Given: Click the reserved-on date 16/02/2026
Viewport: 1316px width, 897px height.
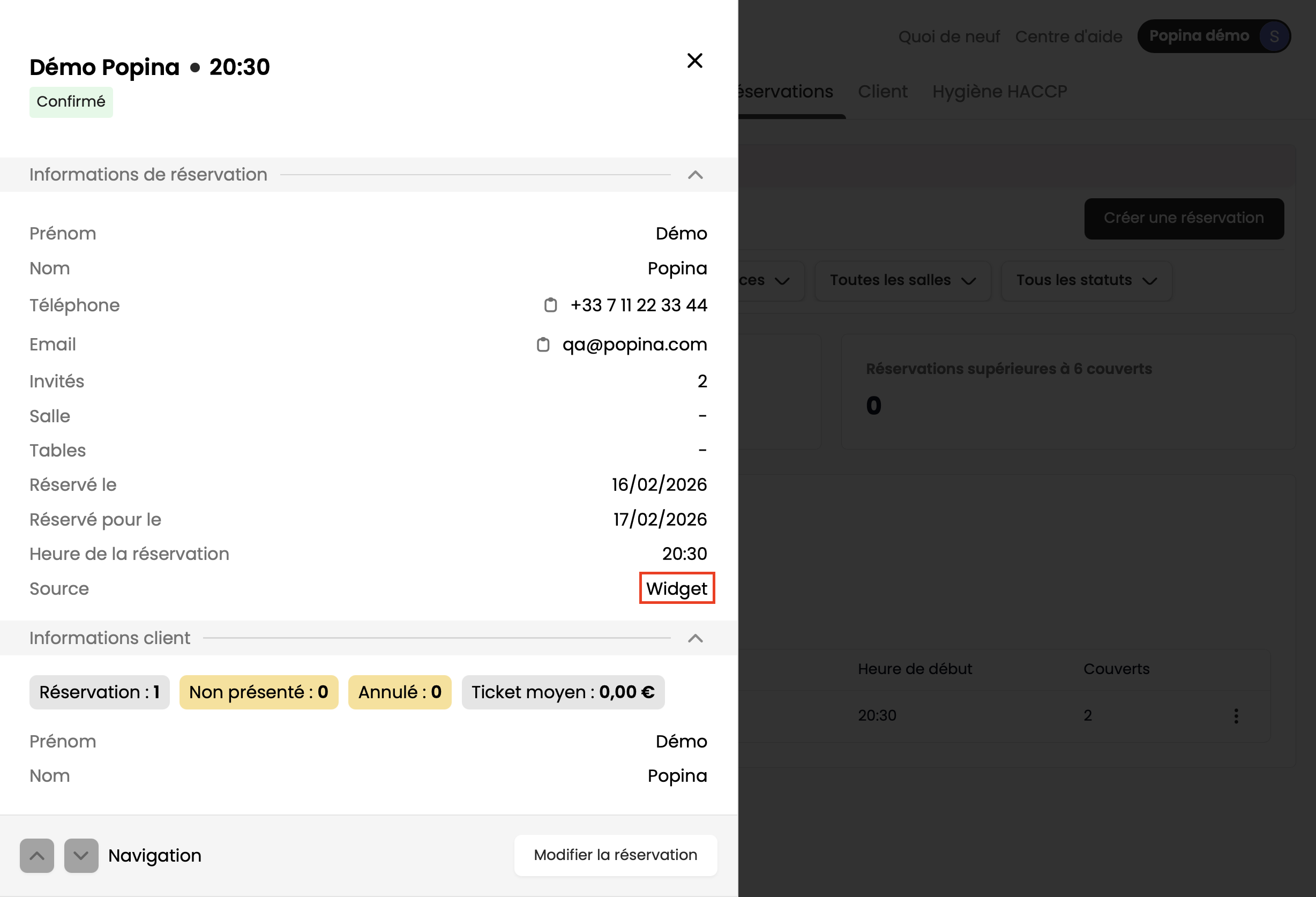Looking at the screenshot, I should click(x=659, y=485).
